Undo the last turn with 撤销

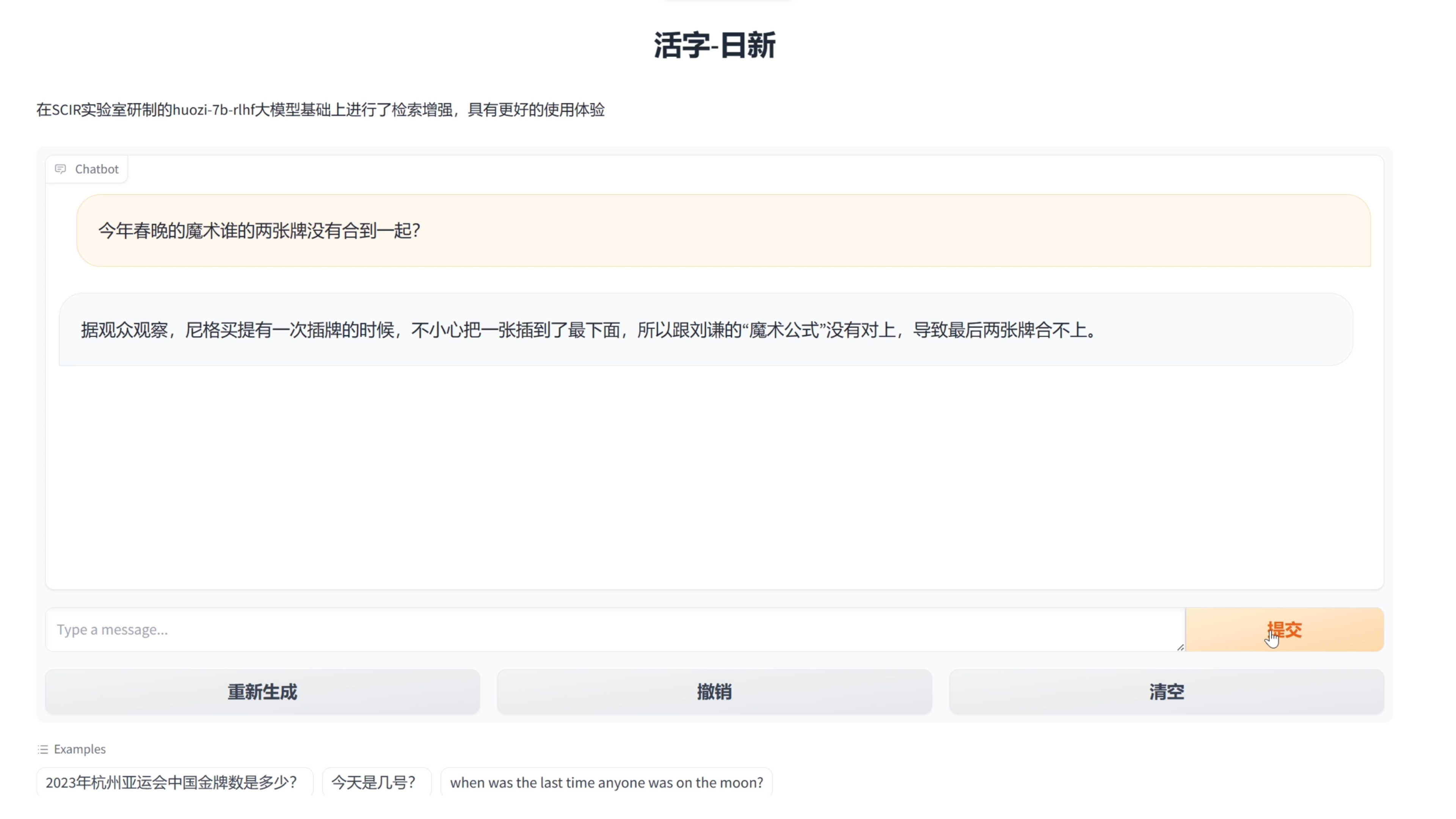coord(714,692)
